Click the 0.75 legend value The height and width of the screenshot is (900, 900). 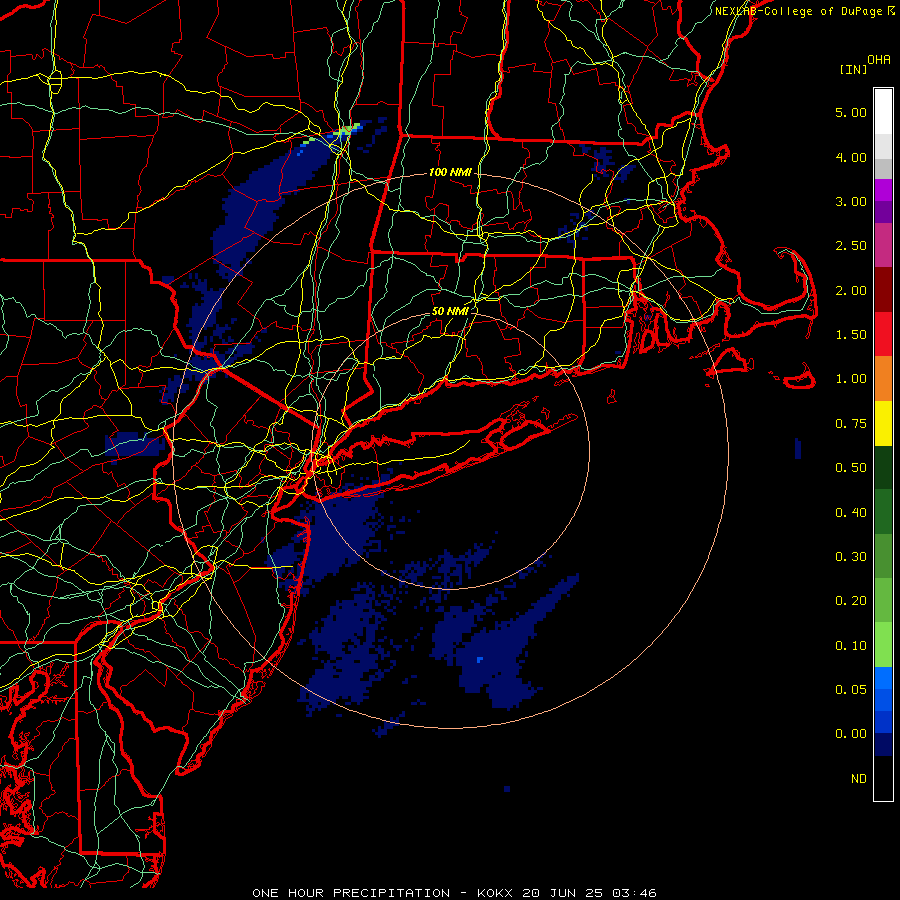851,424
